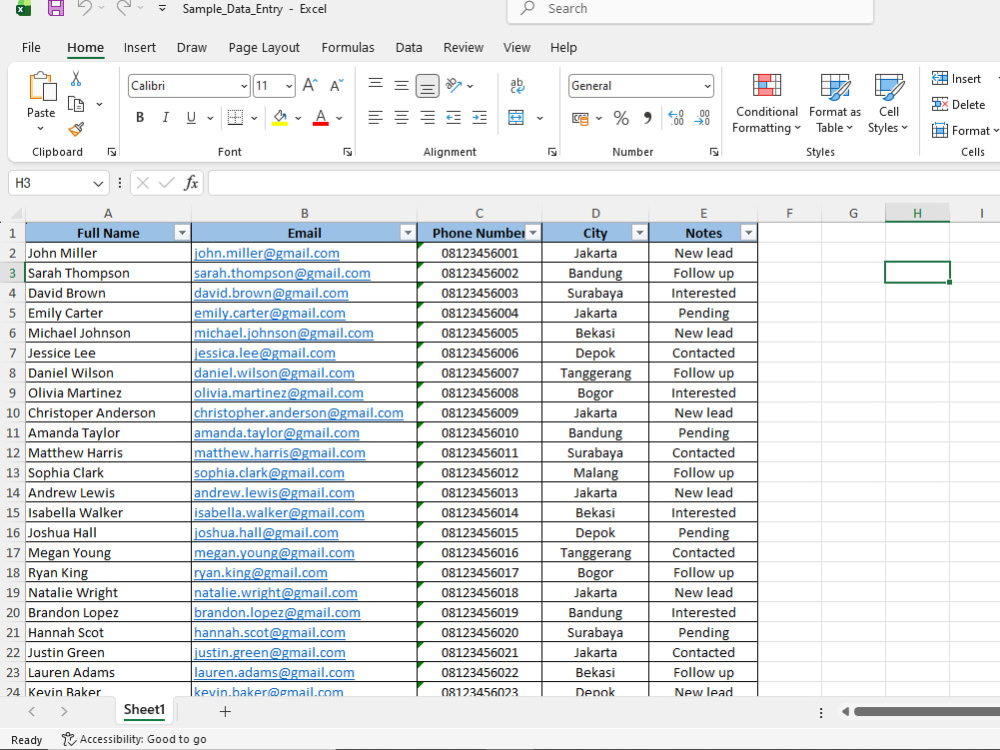Switch to the Formulas tab
Screen dimensions: 1000x750
pos(348,47)
